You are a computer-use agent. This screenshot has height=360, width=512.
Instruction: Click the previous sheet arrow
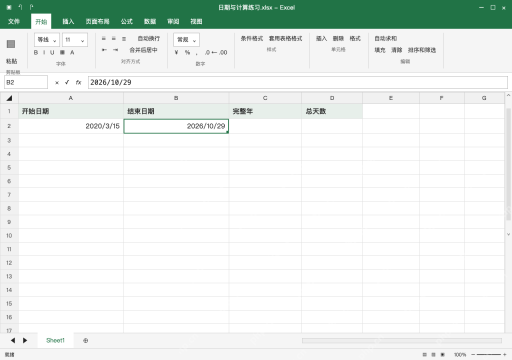click(x=13, y=340)
